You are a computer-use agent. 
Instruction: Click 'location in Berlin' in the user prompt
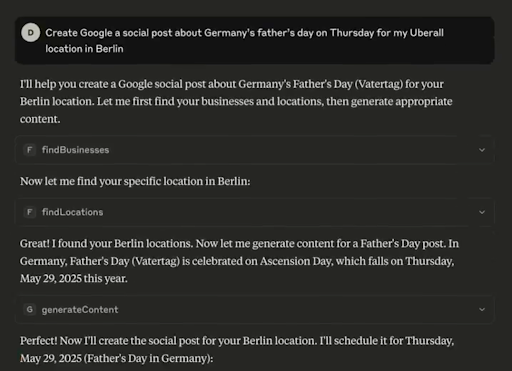84,49
